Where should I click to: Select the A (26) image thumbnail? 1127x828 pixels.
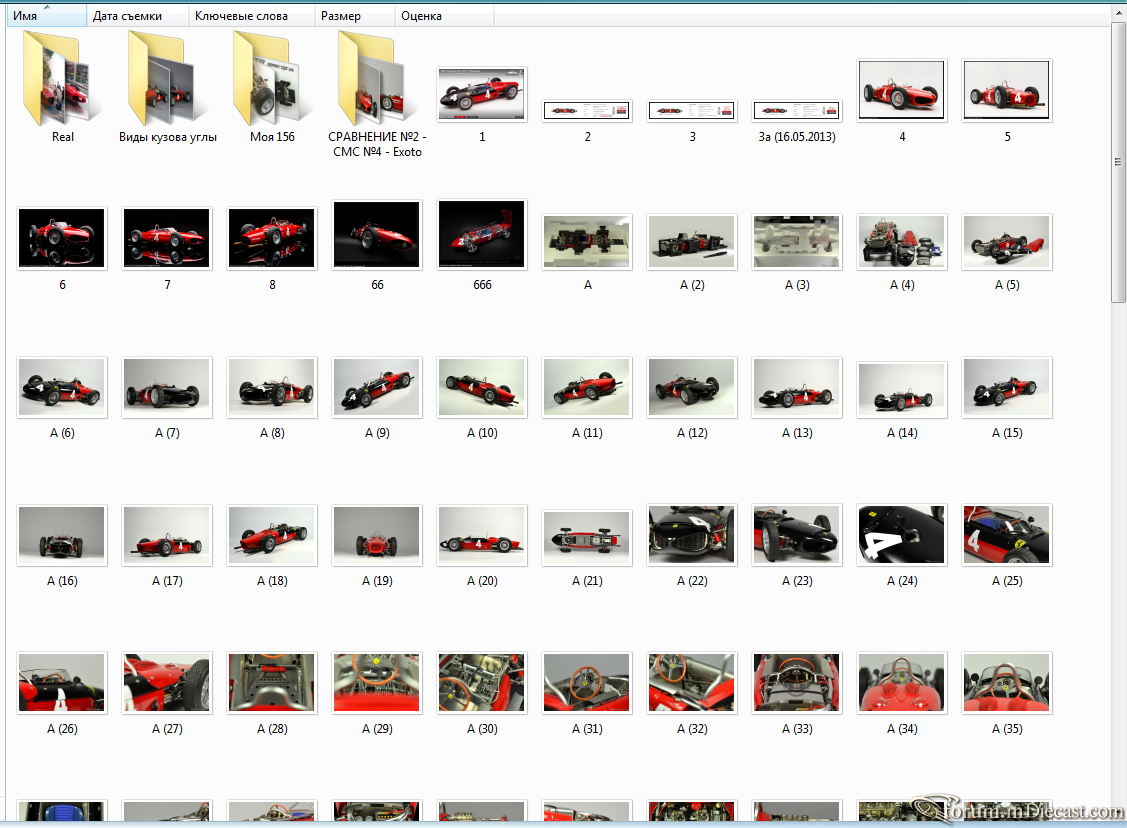point(62,683)
